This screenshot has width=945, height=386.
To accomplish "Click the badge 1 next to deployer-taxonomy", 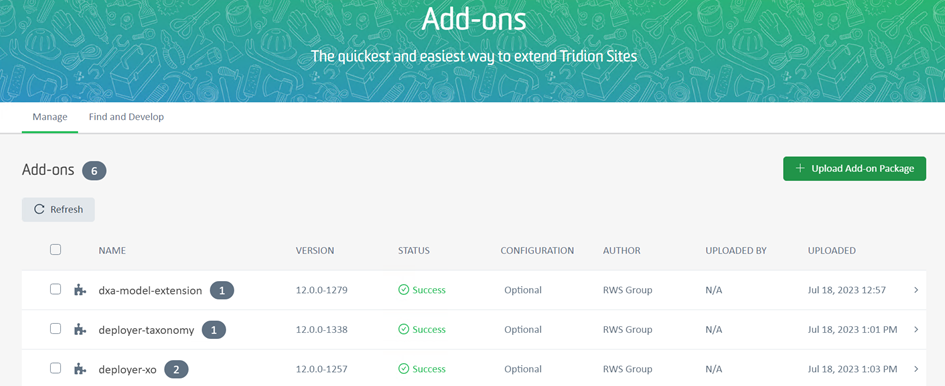I will tap(214, 330).
